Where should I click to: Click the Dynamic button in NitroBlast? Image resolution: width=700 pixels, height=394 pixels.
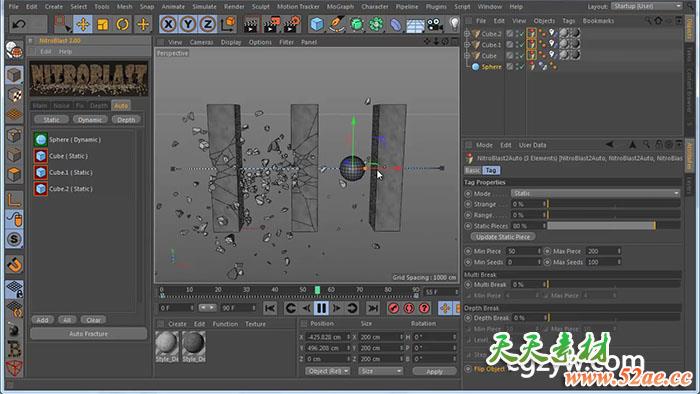(x=90, y=120)
